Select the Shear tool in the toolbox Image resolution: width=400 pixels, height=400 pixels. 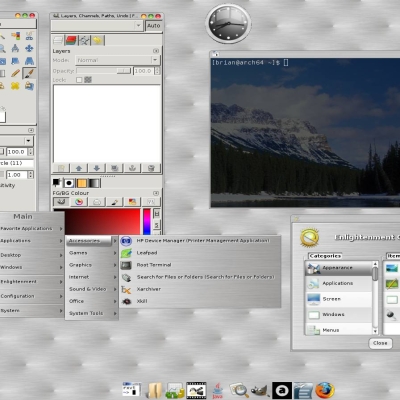tap(15, 61)
